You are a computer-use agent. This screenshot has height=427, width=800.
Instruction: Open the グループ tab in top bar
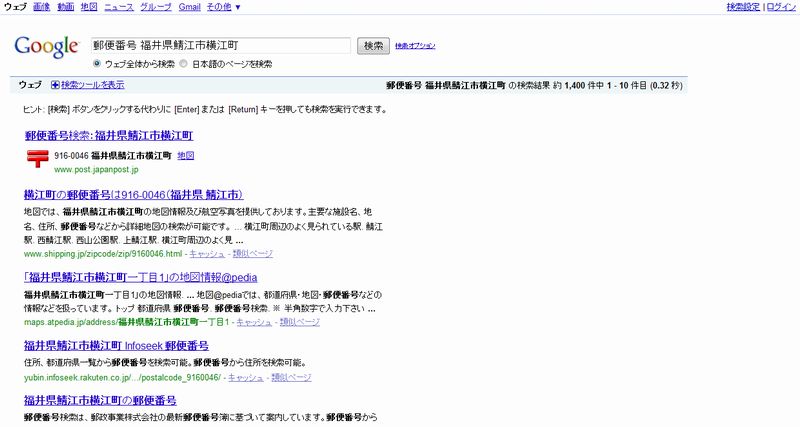coord(156,7)
